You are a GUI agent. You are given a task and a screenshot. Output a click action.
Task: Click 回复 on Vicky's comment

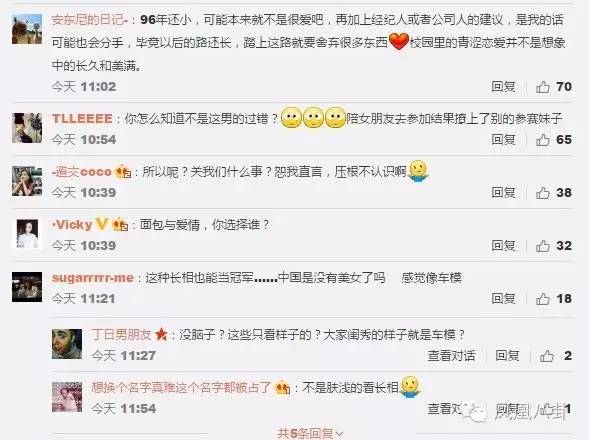(x=503, y=246)
